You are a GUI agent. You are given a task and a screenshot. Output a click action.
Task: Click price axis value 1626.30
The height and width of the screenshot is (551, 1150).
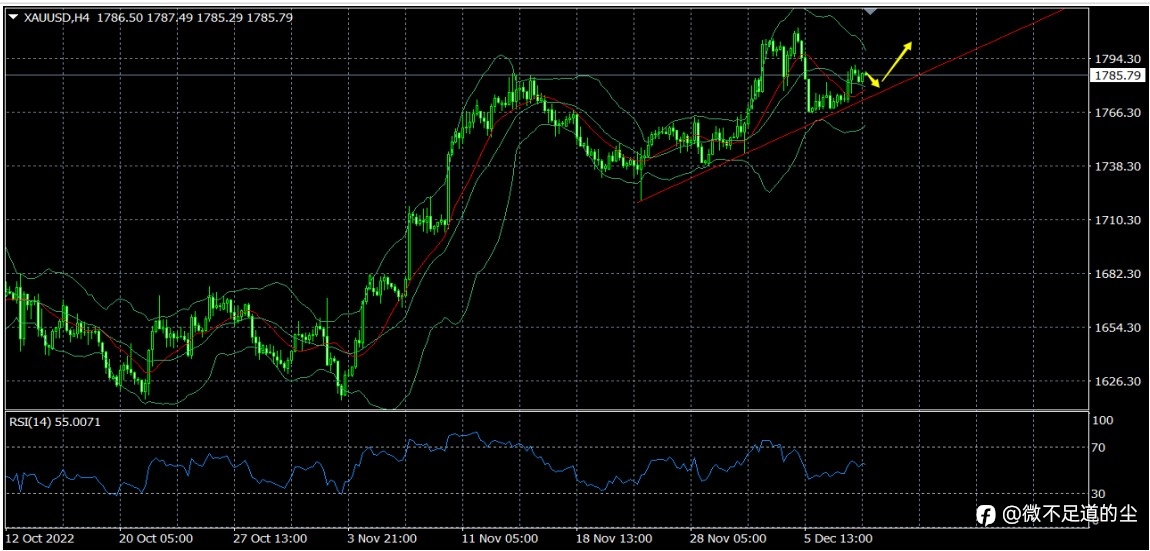pos(1117,382)
